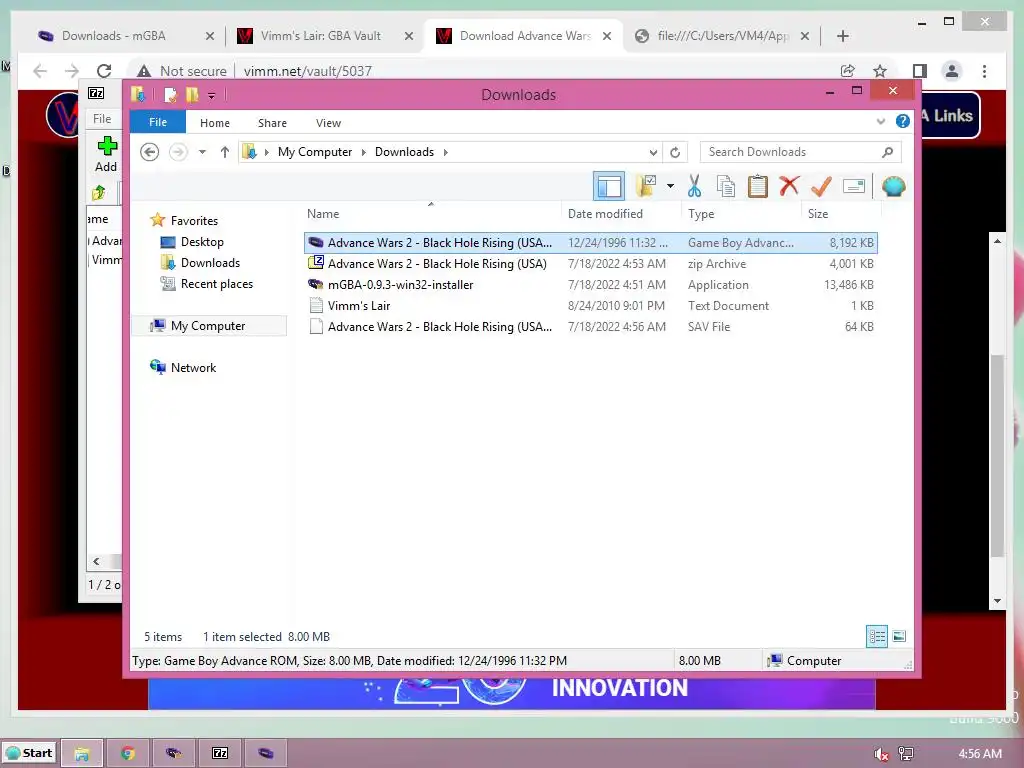1024x768 pixels.
Task: Select My Computer in navigation pane
Action: [x=208, y=325]
